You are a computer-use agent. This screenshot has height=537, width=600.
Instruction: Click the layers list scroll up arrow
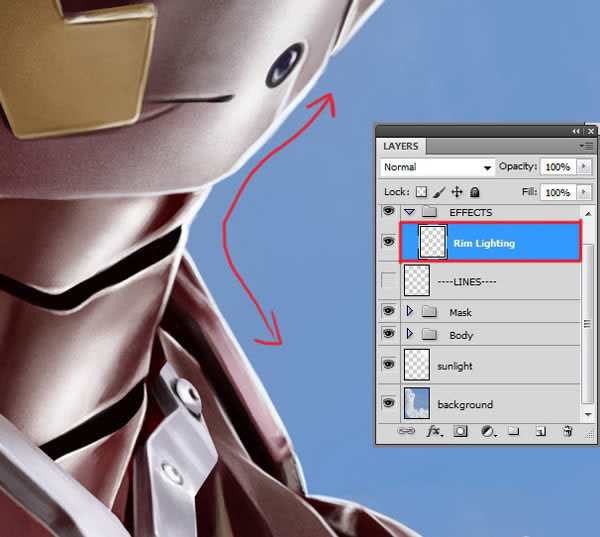(588, 213)
